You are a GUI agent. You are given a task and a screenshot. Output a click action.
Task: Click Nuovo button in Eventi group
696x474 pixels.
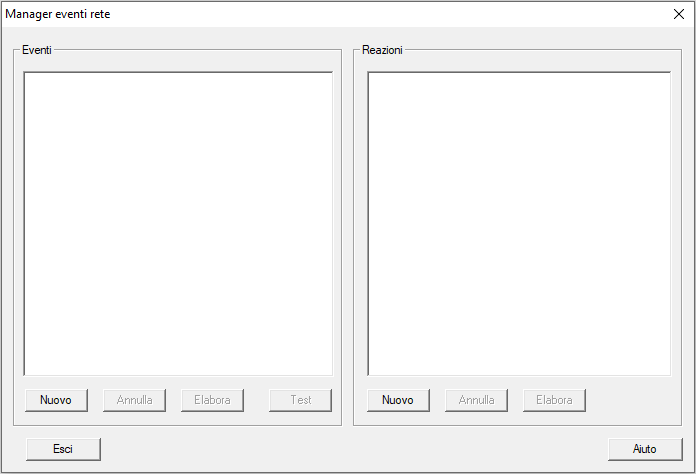tap(56, 400)
